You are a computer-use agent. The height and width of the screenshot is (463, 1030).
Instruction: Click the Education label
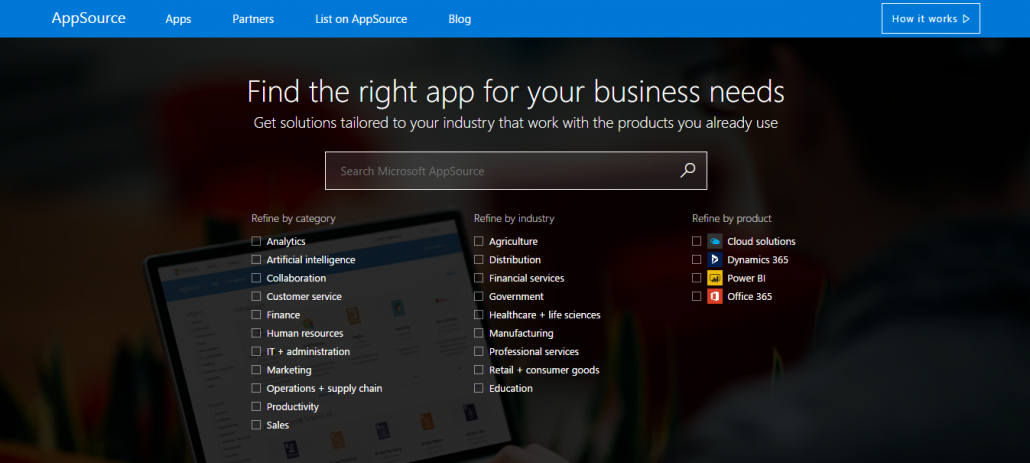click(511, 388)
